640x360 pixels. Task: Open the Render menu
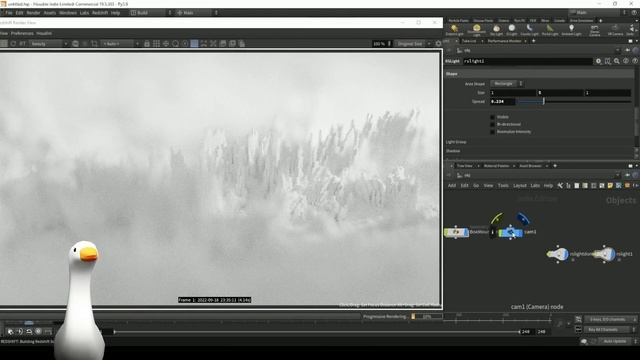[33, 13]
